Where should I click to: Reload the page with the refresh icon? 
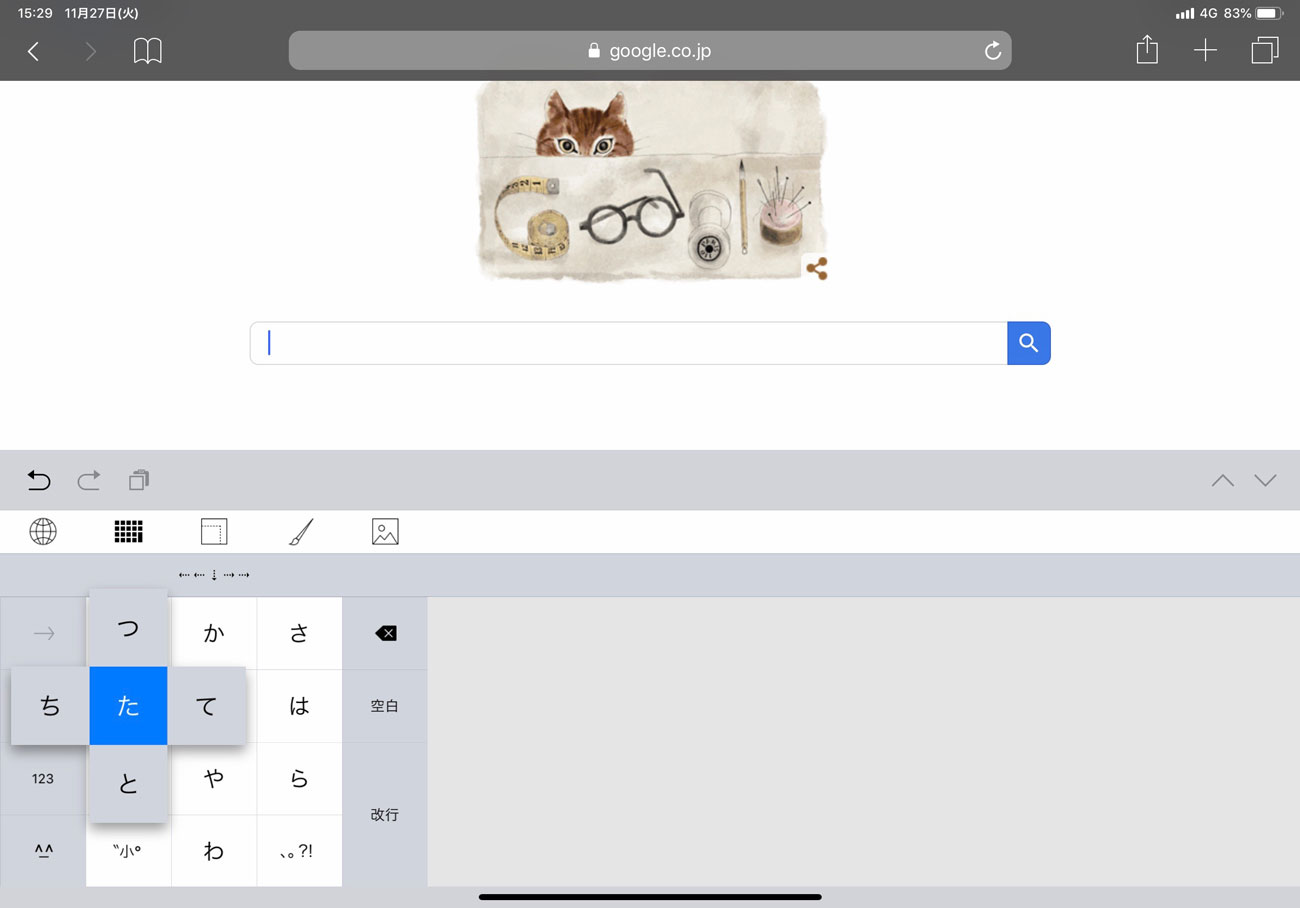[x=993, y=51]
